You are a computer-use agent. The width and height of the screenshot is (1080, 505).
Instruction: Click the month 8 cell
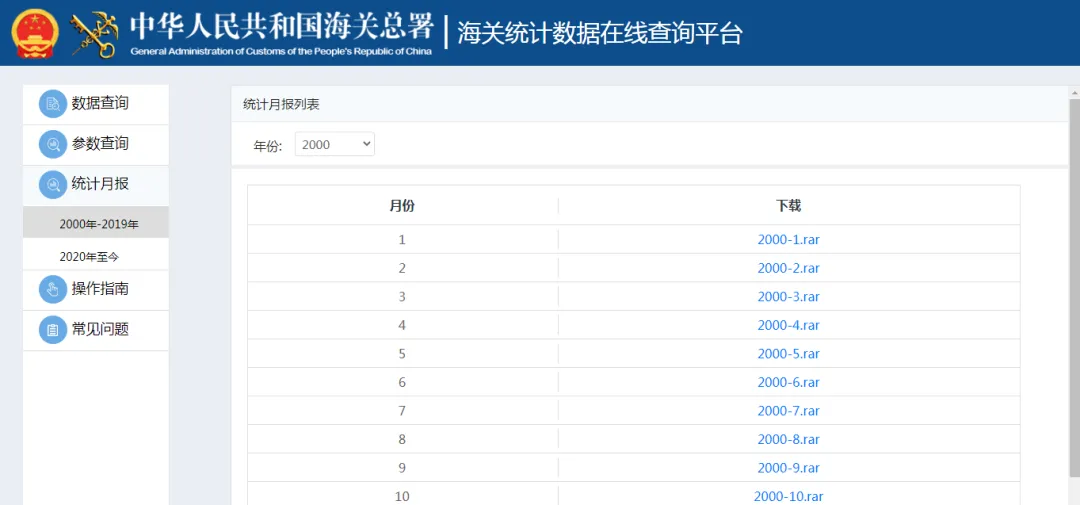pos(402,440)
